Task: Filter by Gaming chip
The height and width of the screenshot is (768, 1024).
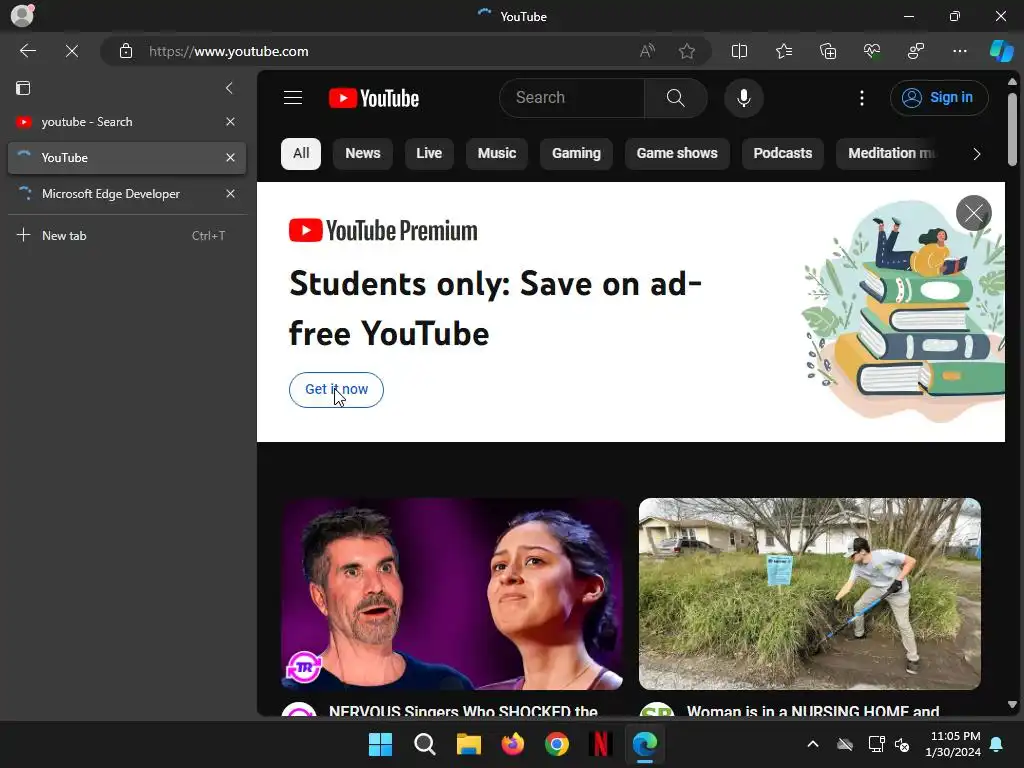Action: click(x=576, y=153)
